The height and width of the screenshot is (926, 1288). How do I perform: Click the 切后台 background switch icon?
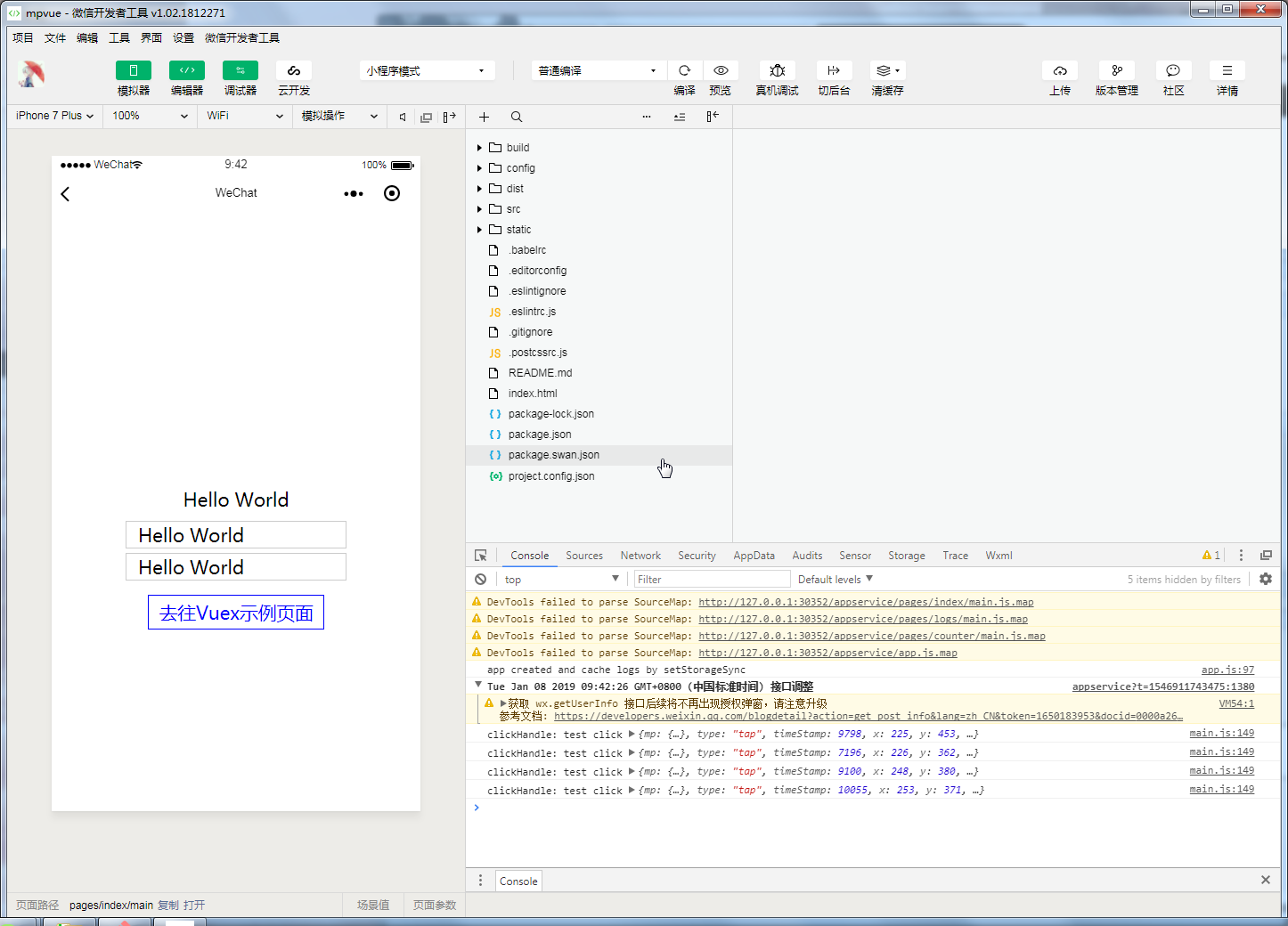pos(834,70)
